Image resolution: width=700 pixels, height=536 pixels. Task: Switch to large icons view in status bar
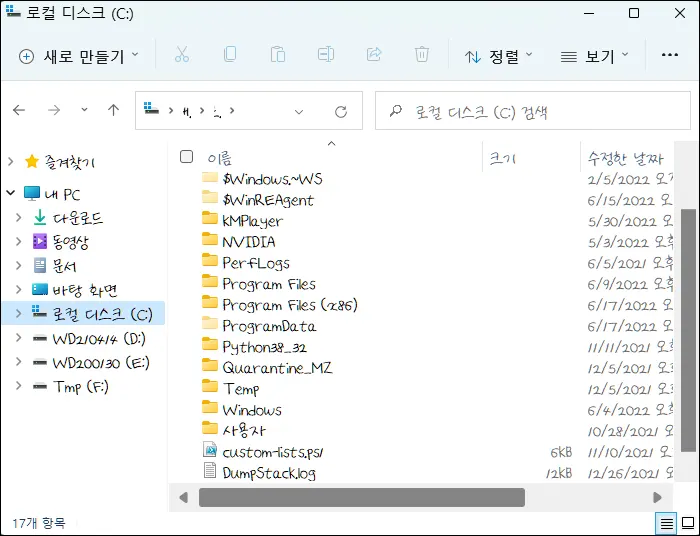688,523
